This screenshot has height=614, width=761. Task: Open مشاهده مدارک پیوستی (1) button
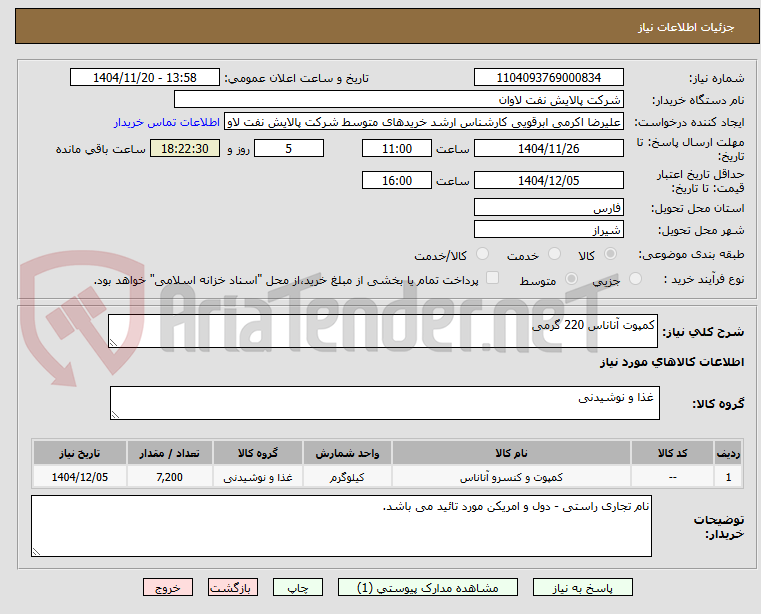pyautogui.click(x=428, y=587)
